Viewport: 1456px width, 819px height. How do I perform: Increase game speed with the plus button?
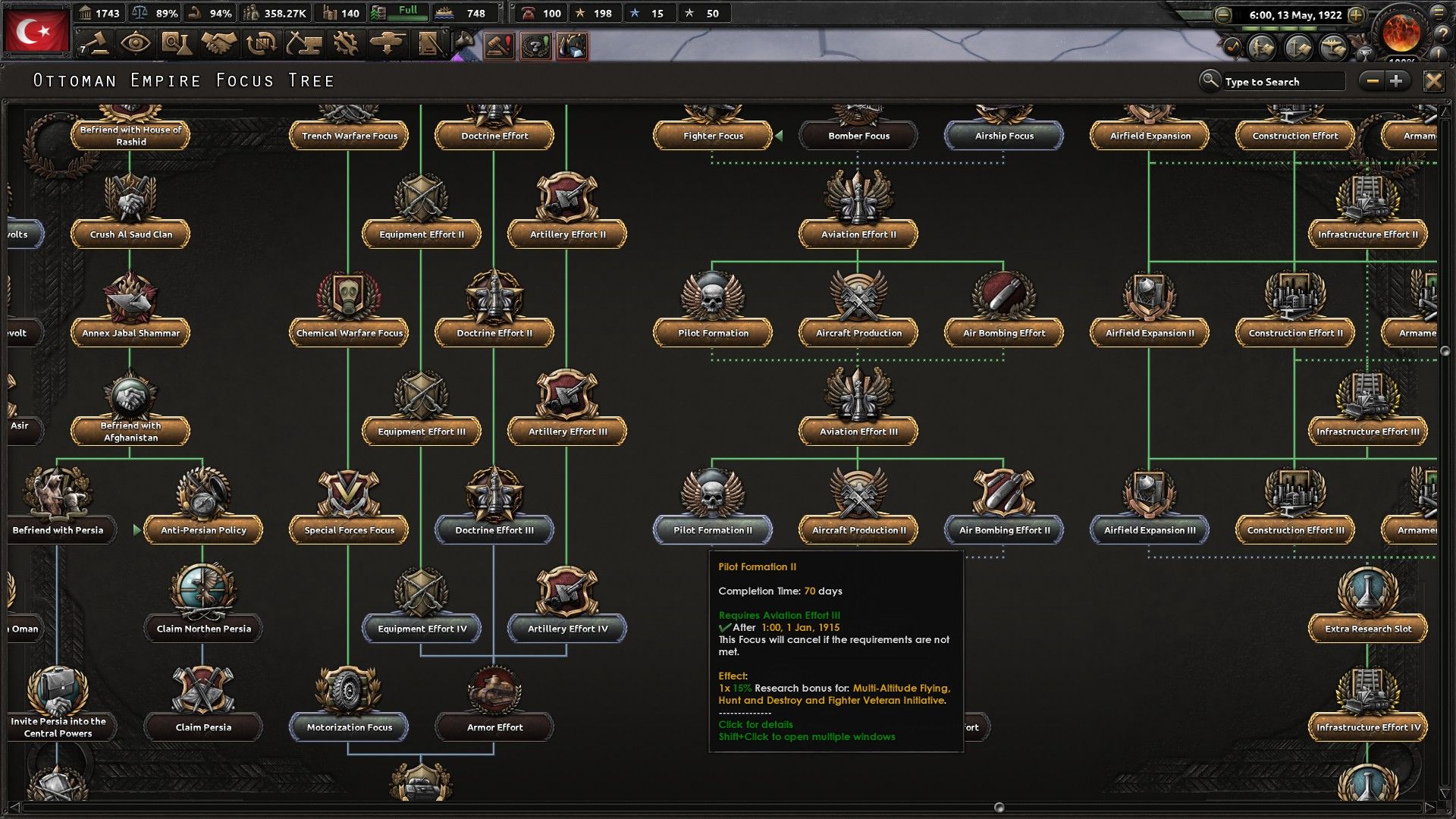1357,14
